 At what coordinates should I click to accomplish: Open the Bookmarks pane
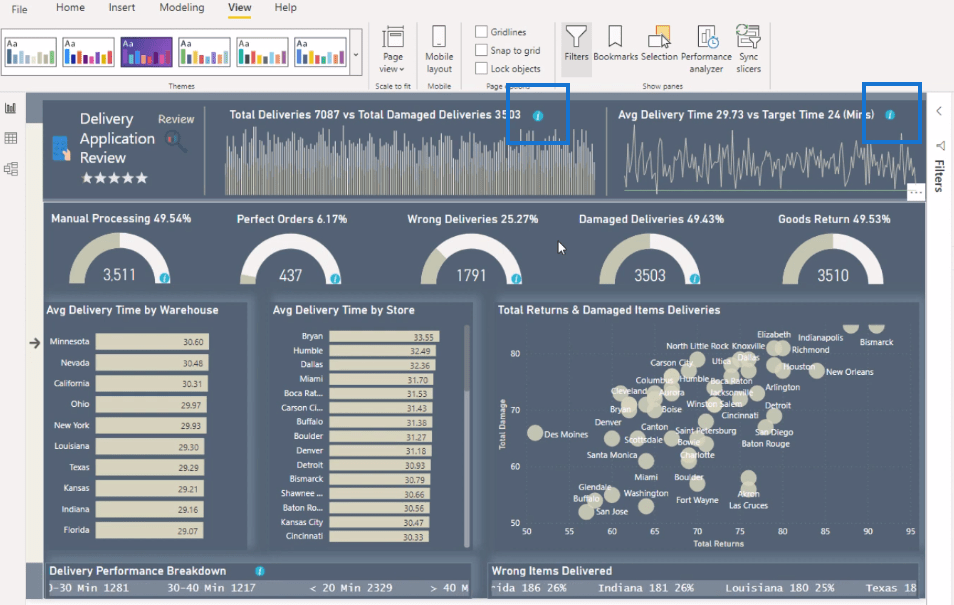point(615,44)
